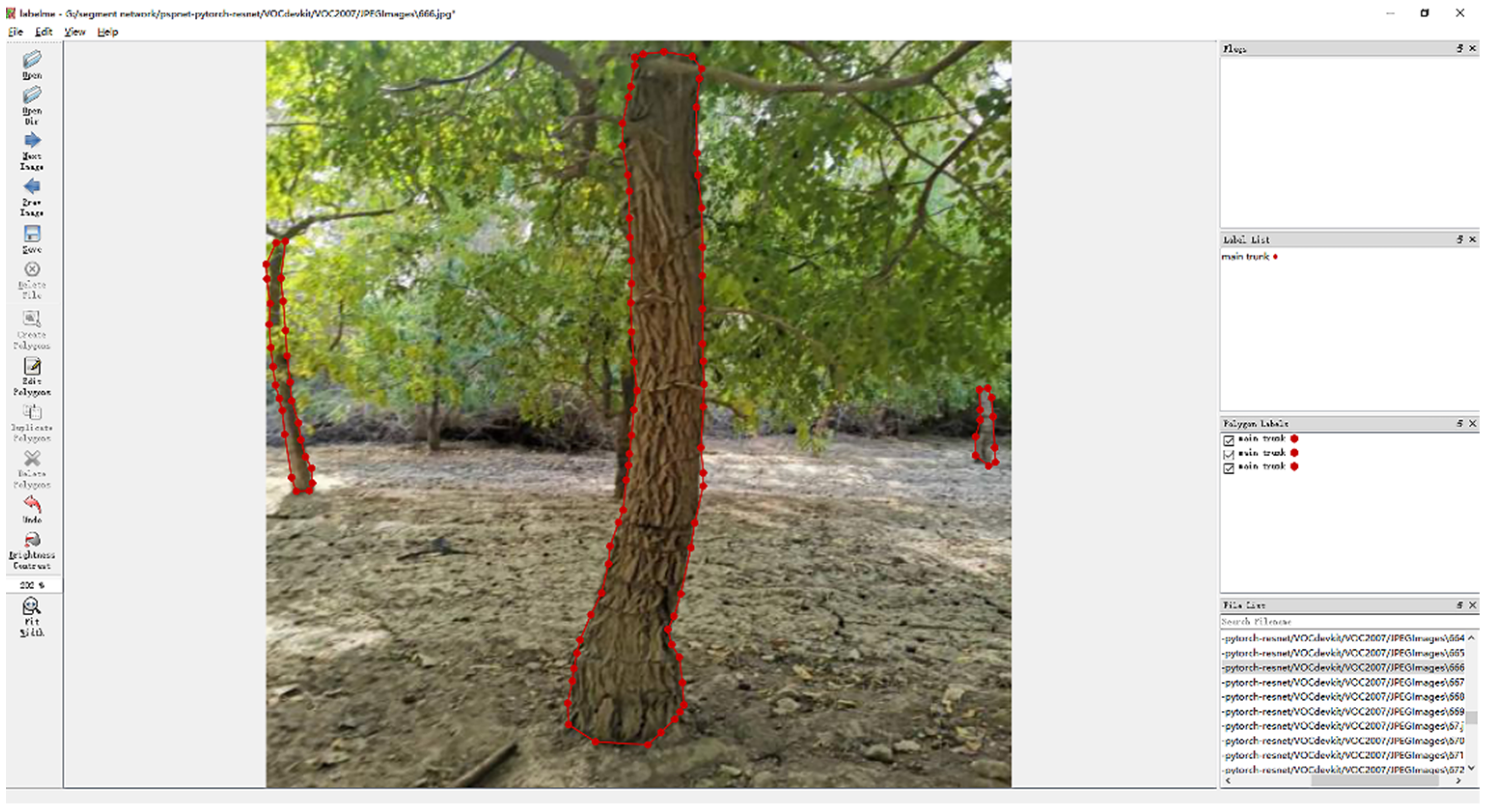Go to Prev Image arrow
The width and height of the screenshot is (1485, 812).
32,186
